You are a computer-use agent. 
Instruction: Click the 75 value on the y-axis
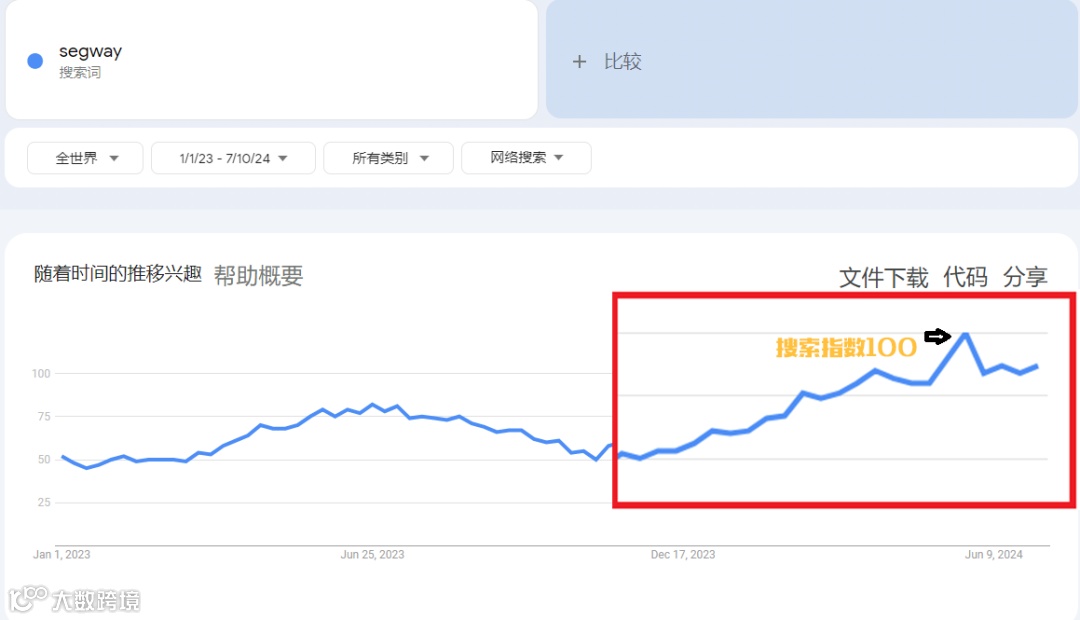[44, 417]
